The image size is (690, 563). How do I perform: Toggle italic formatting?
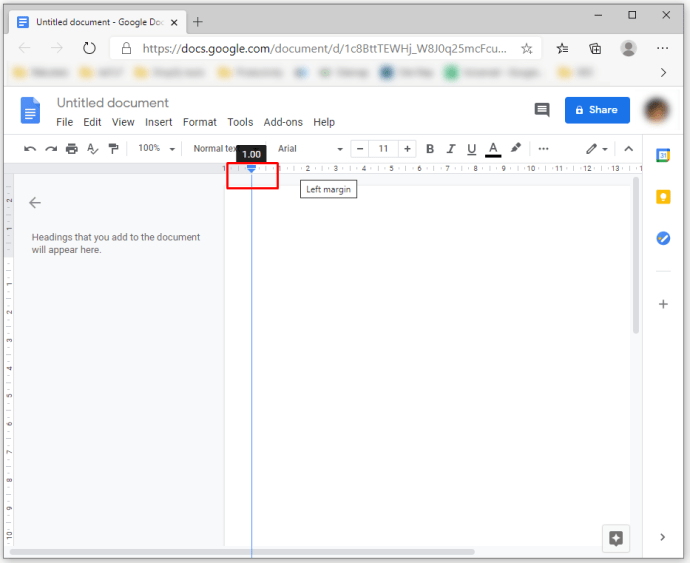(451, 149)
